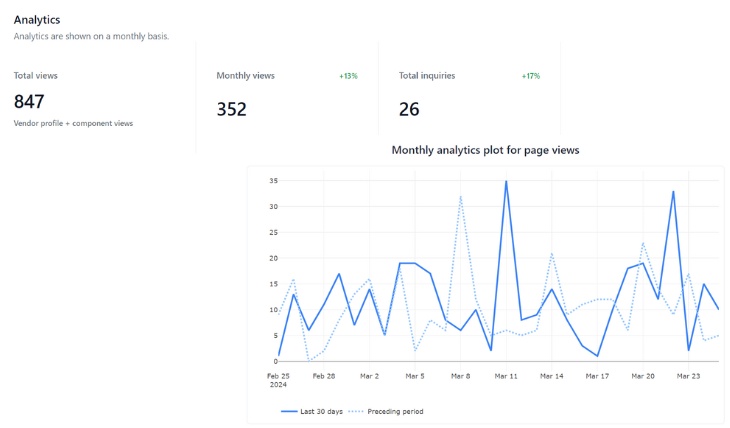730x428 pixels.
Task: Click the Feb 25 2024 x-axis label
Action: (x=278, y=380)
